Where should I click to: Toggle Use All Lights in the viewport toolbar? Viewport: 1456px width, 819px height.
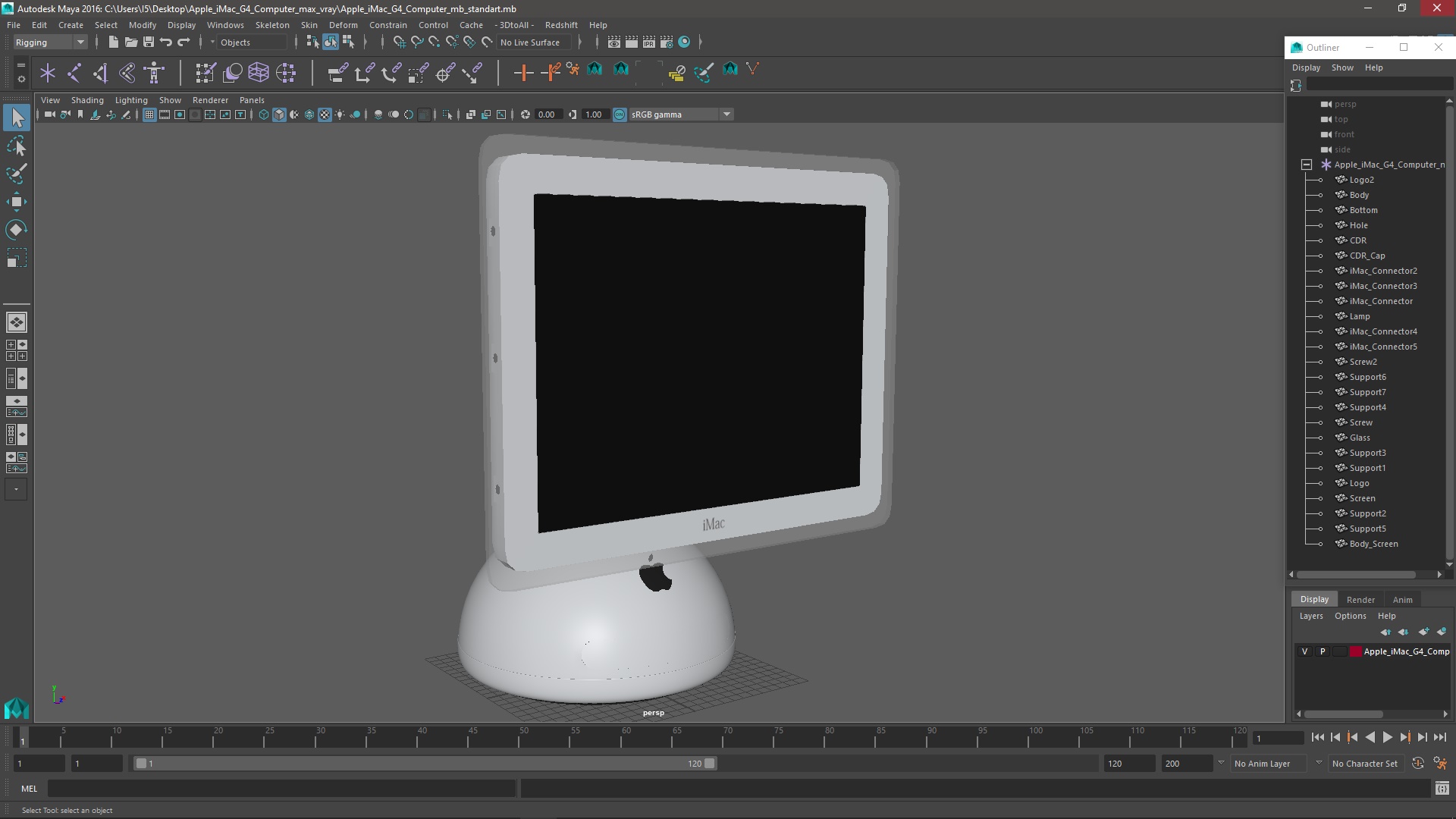click(340, 115)
